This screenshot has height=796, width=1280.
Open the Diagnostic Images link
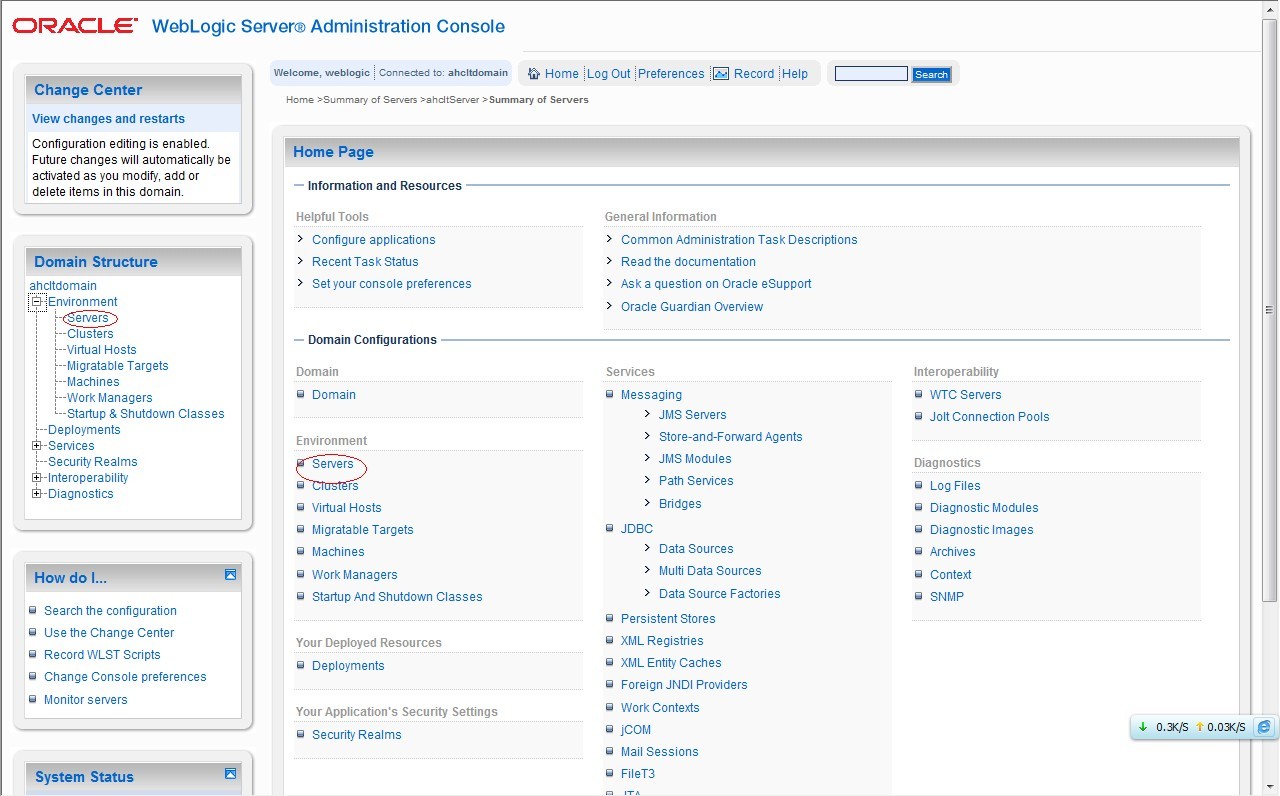[982, 530]
